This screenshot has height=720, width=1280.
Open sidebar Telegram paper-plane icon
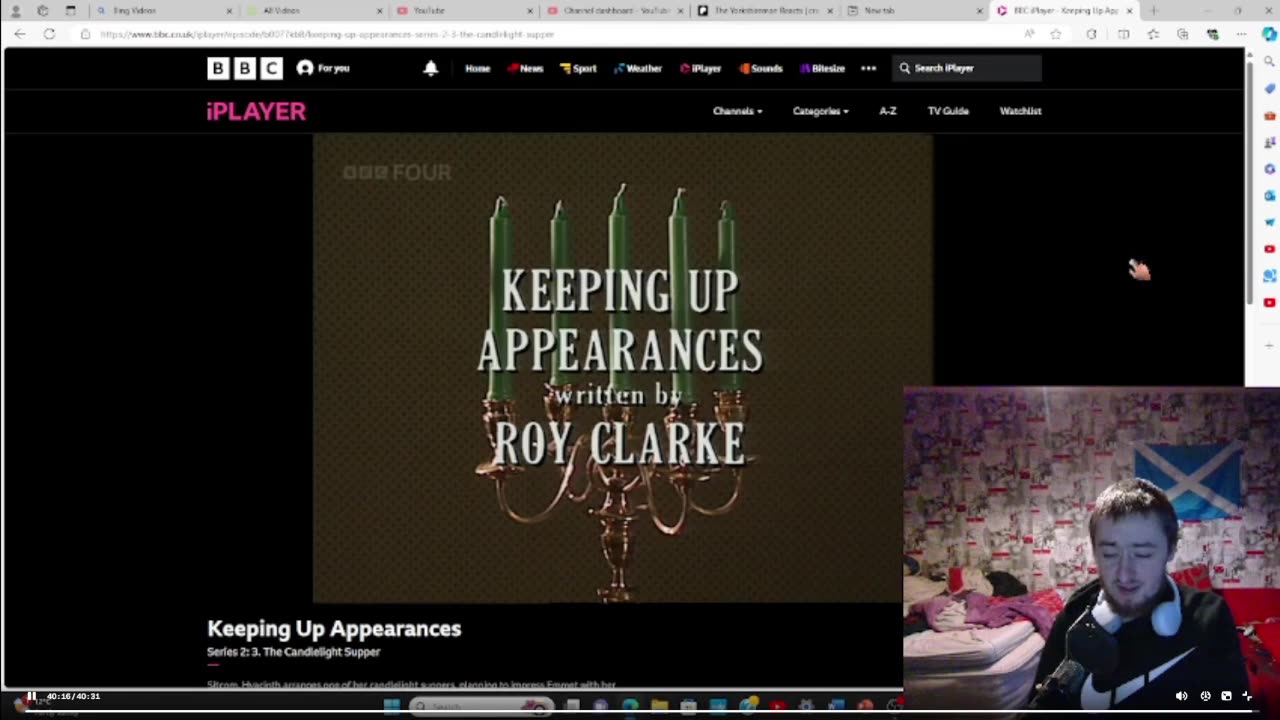1269,222
